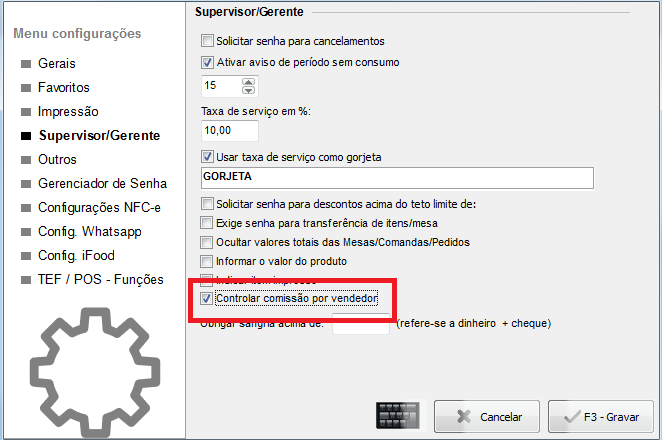
Task: Click the Taxa de serviço percentage field
Action: [x=230, y=130]
